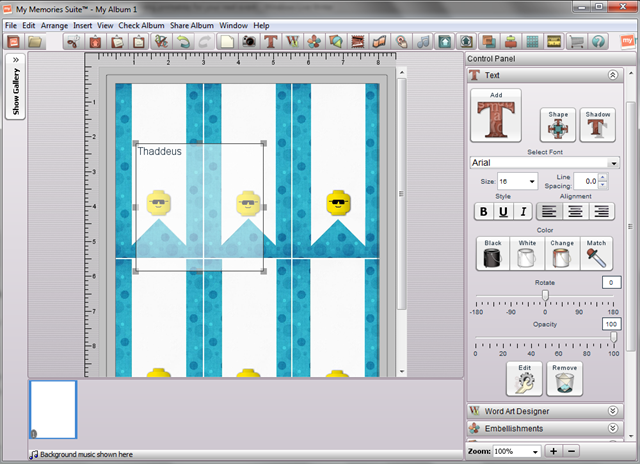
Task: Toggle Bold text style
Action: click(484, 211)
